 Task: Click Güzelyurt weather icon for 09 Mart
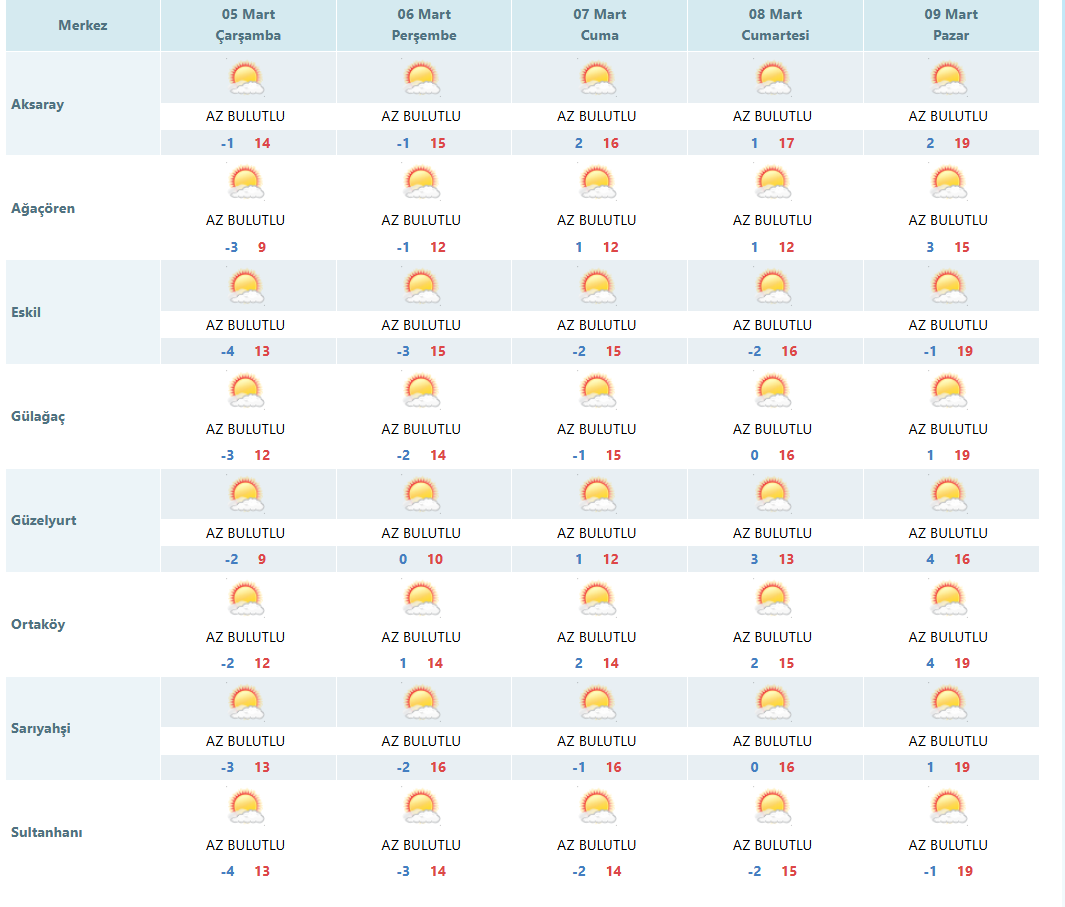[949, 495]
